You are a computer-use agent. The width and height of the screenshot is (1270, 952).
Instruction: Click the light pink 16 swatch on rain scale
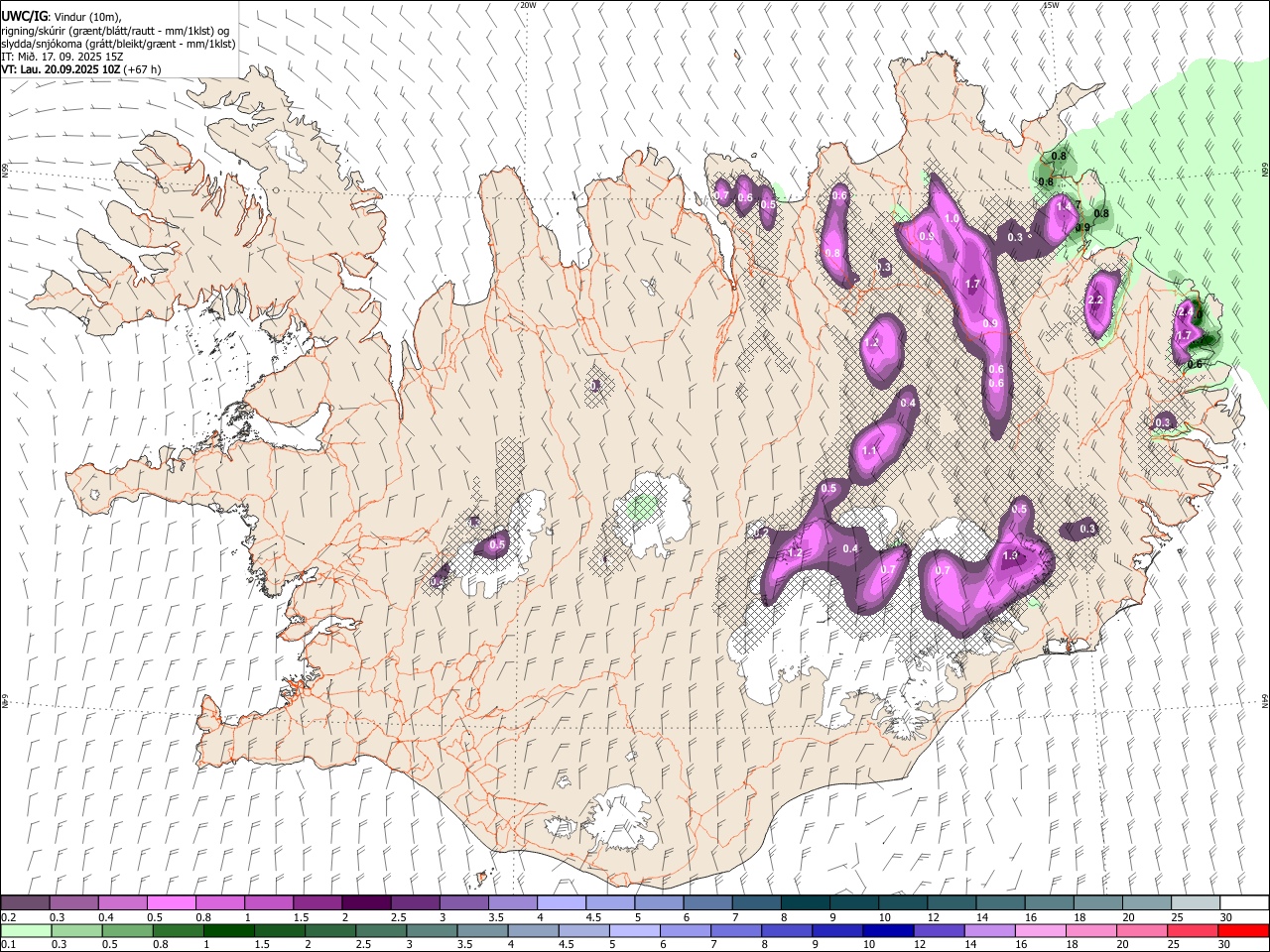click(x=1041, y=930)
